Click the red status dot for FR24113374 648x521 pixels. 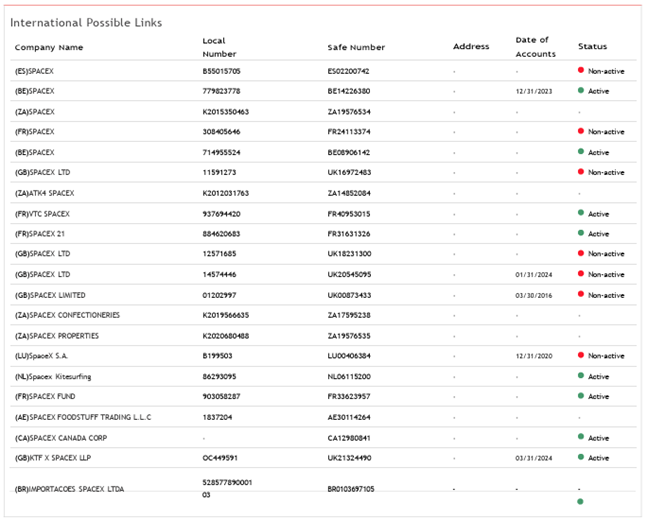coord(581,131)
